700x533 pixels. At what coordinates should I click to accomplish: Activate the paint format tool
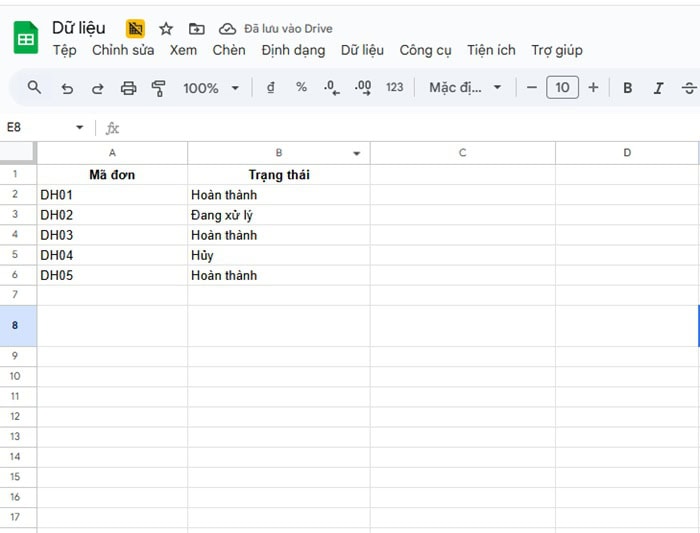158,88
